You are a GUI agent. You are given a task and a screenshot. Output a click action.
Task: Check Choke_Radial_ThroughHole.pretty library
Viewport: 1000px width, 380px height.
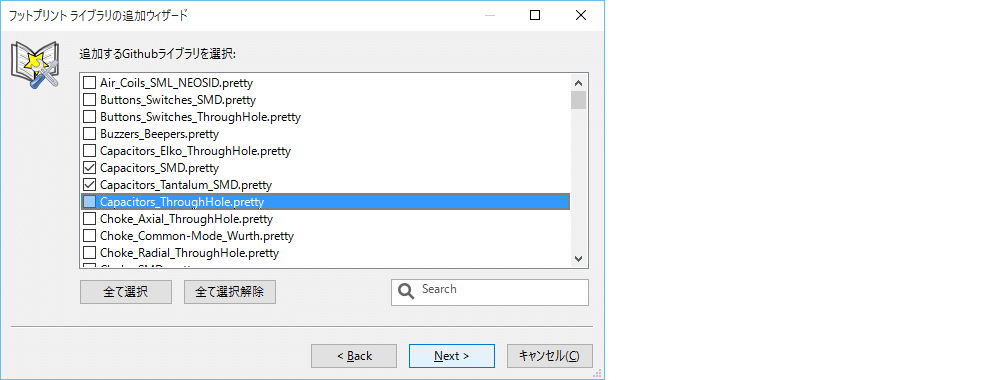coord(90,253)
